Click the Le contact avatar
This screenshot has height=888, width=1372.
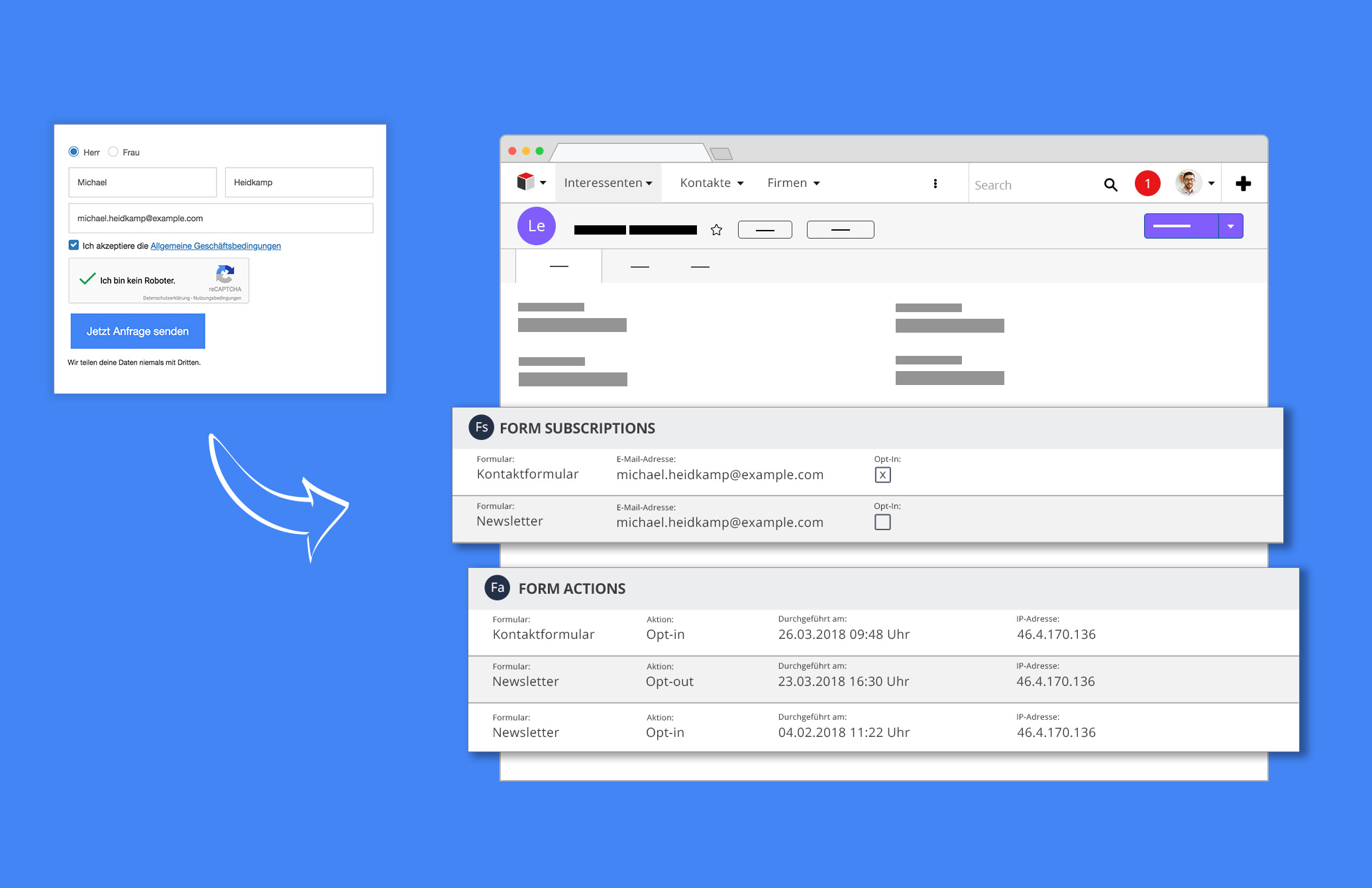tap(537, 226)
